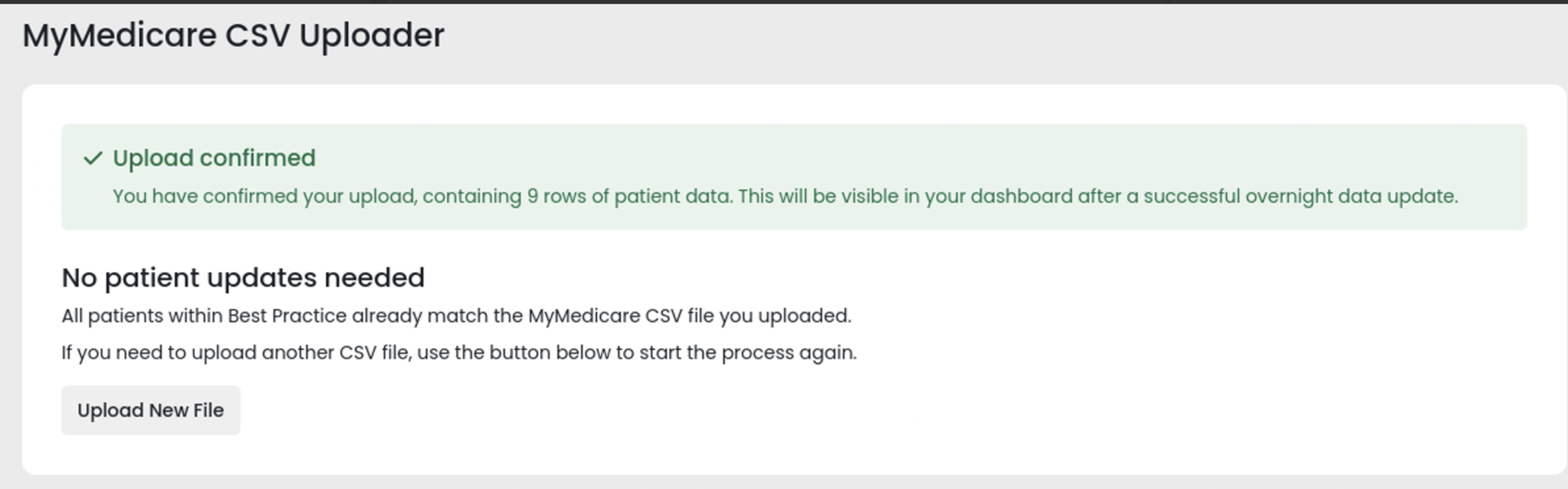The width and height of the screenshot is (1568, 489).
Task: Click the MyMedicare CSV Uploader title
Action: tap(234, 34)
